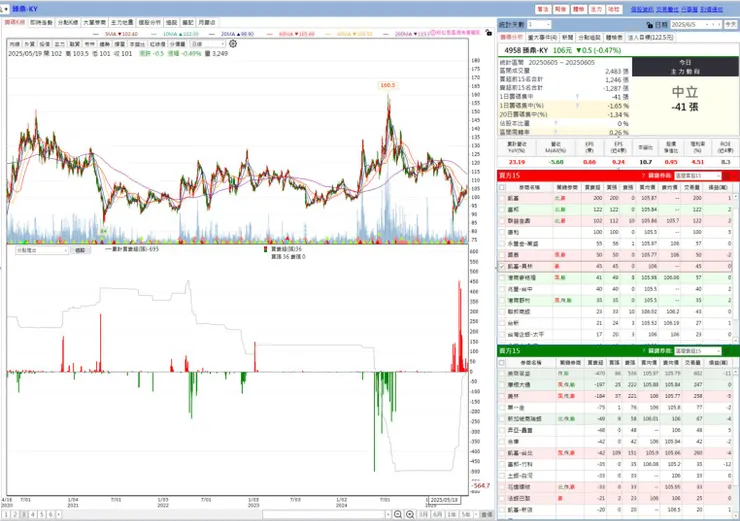Viewport: 740px width, 521px height.
Task: Click the bottom horizontal chart scrollbar
Action: (x=324, y=514)
